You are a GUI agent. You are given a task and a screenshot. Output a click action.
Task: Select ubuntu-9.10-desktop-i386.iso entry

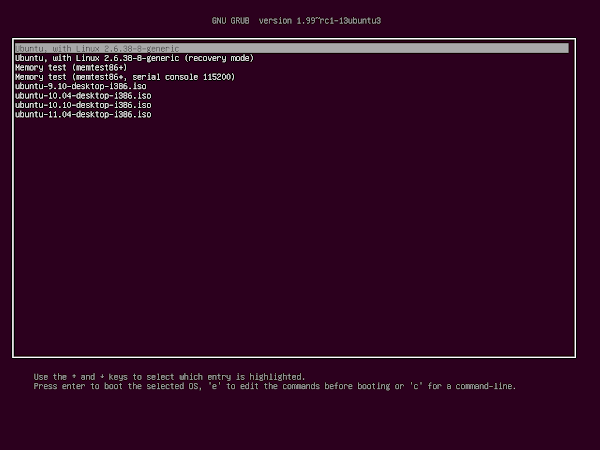[80, 86]
